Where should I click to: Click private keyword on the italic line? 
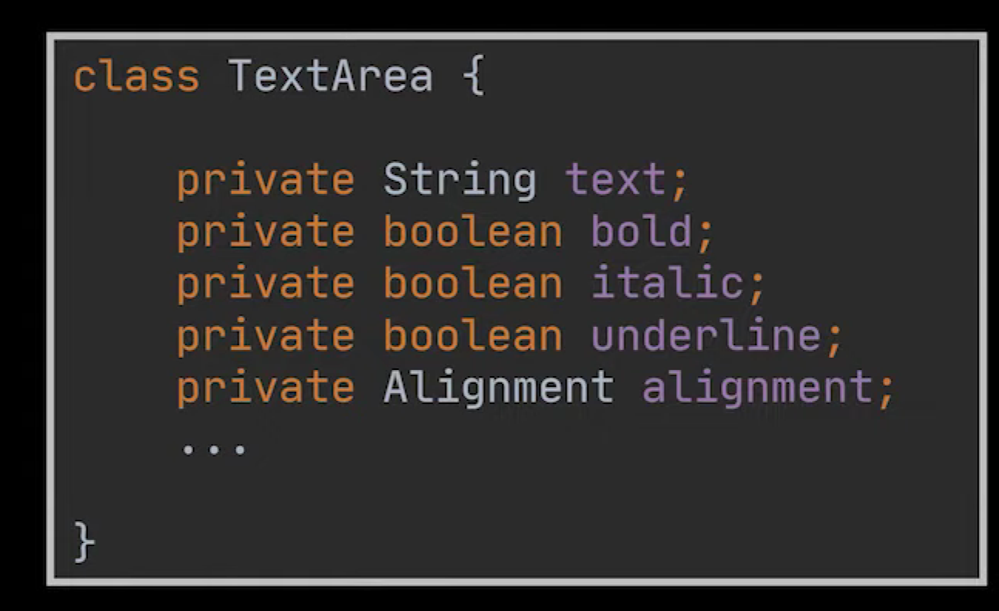(266, 285)
